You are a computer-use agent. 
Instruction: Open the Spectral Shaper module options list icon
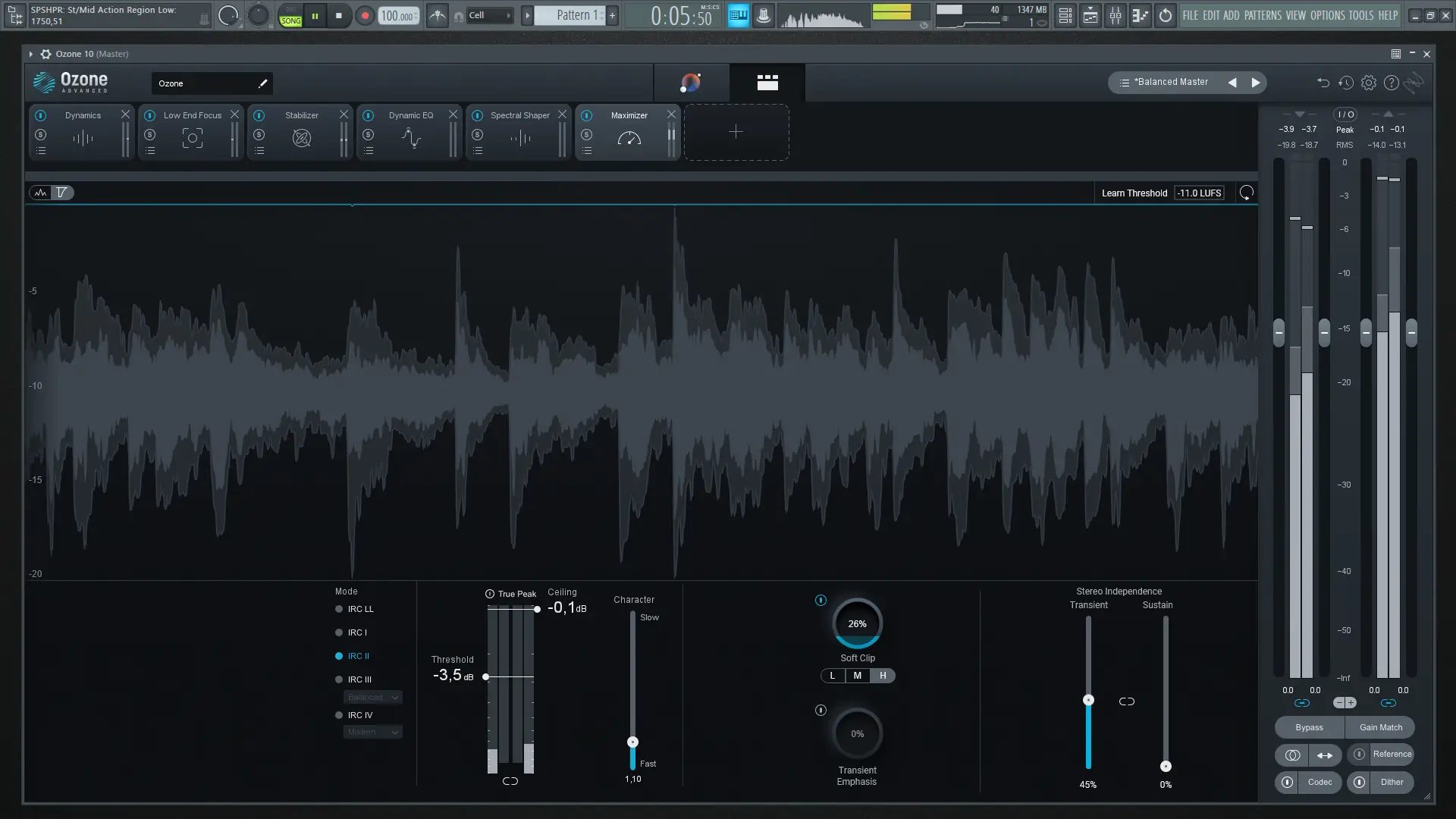pyautogui.click(x=478, y=150)
